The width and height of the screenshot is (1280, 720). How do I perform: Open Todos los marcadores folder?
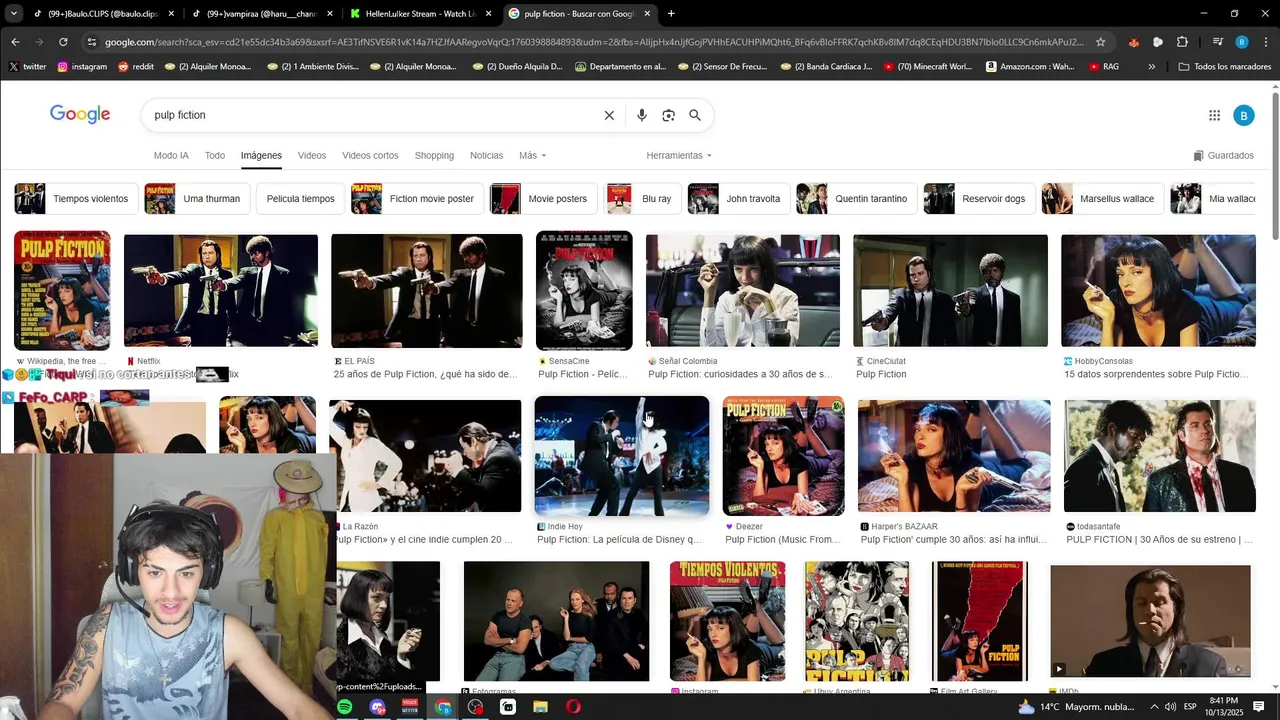(x=1225, y=67)
